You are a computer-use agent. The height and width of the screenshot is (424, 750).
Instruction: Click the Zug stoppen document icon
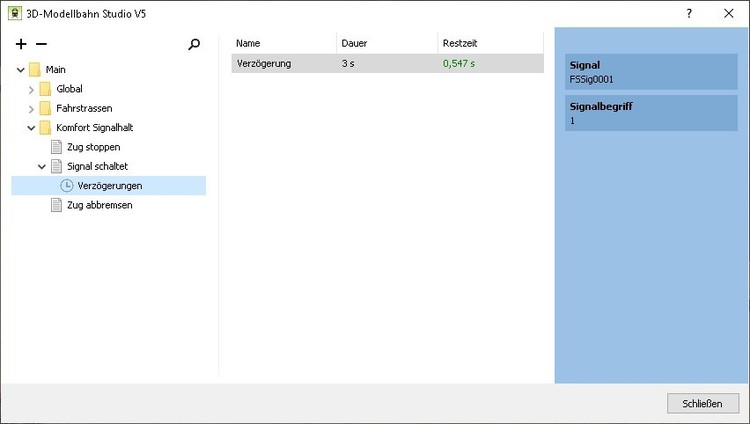tap(56, 147)
